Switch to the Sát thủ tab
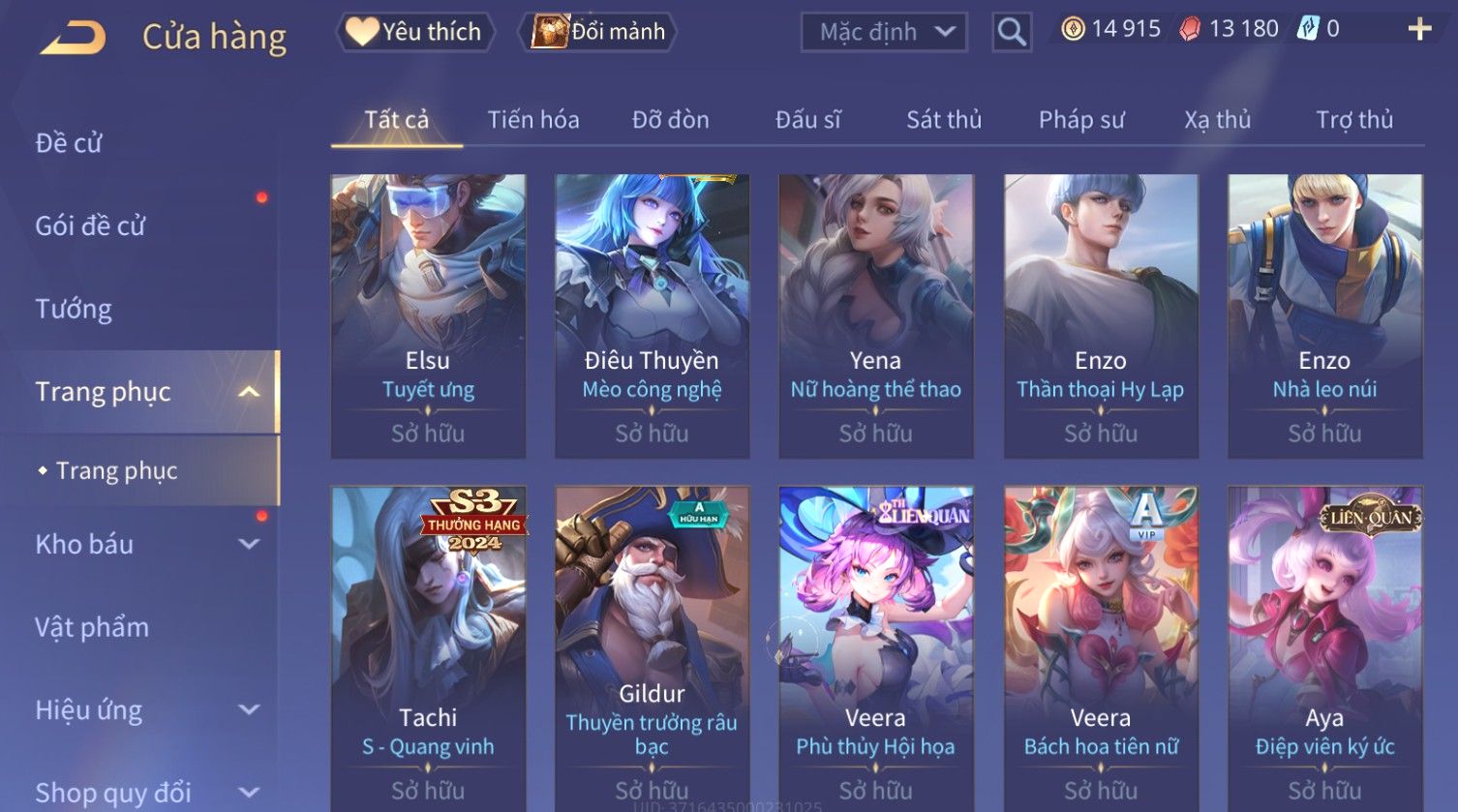Viewport: 1458px width, 812px height. (x=944, y=120)
